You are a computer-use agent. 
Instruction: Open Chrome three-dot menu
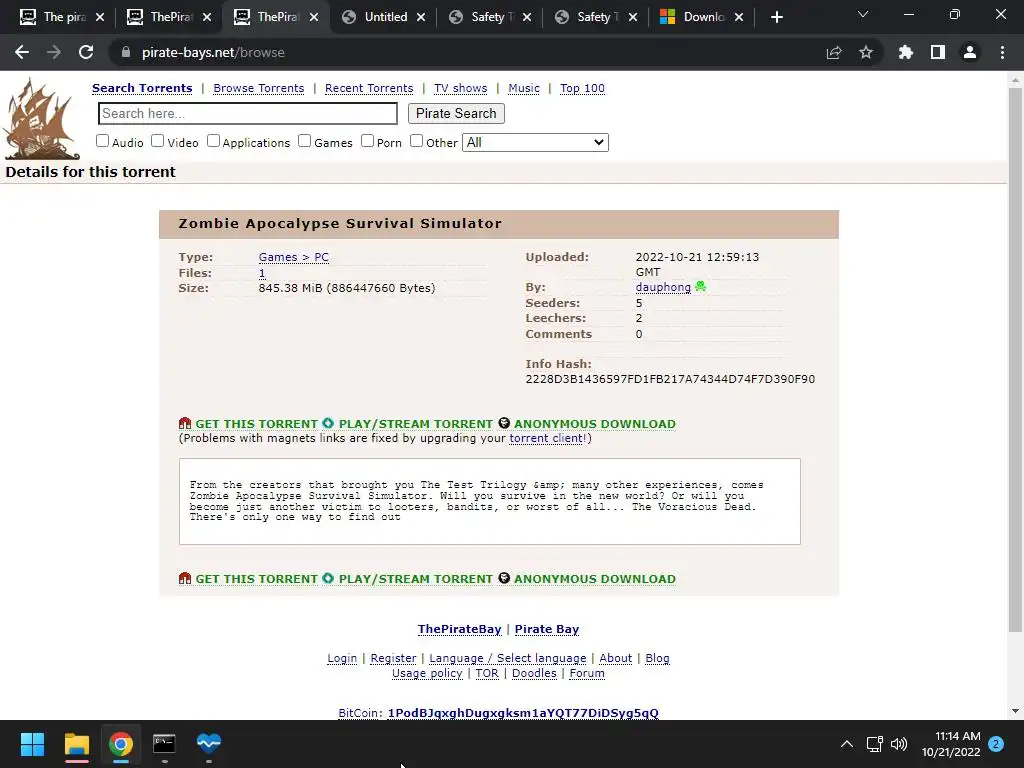[1002, 52]
